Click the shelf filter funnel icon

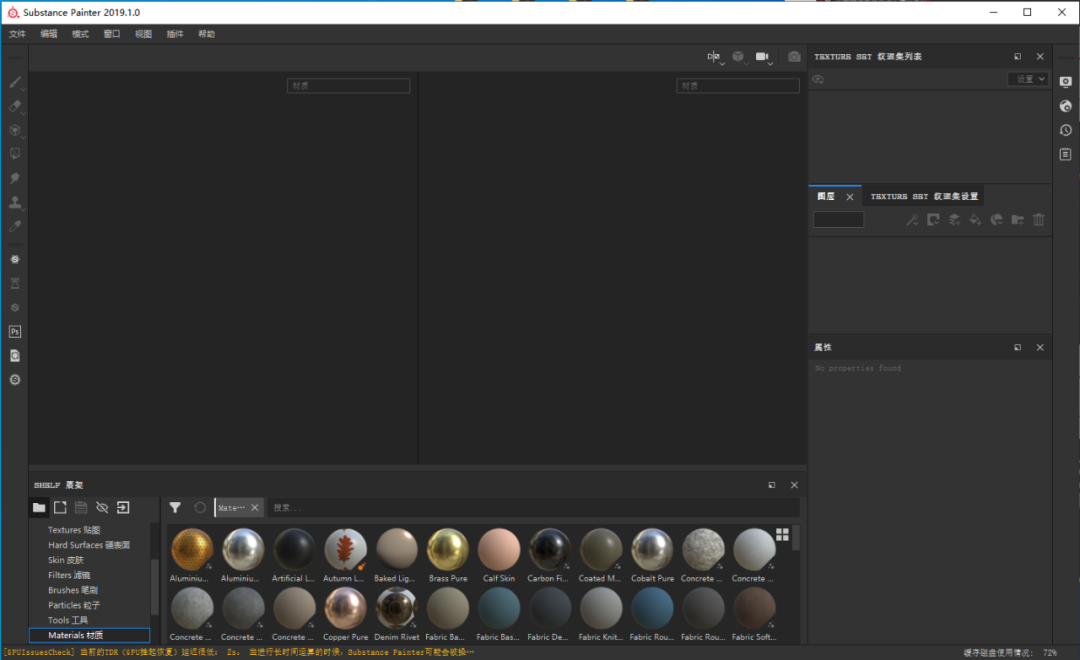[x=175, y=508]
